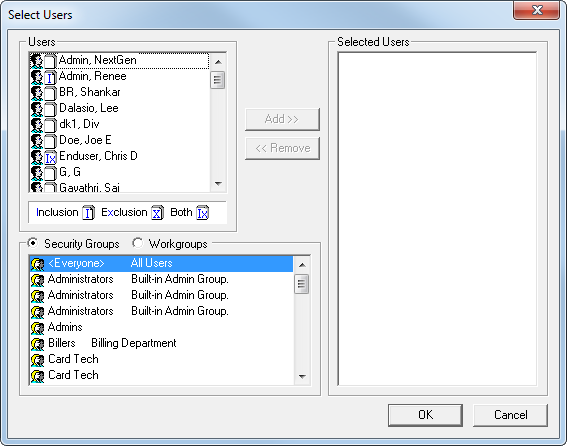Viewport: 567px width, 446px height.
Task: Click the groups list scrollbar thumb
Action: (x=302, y=284)
